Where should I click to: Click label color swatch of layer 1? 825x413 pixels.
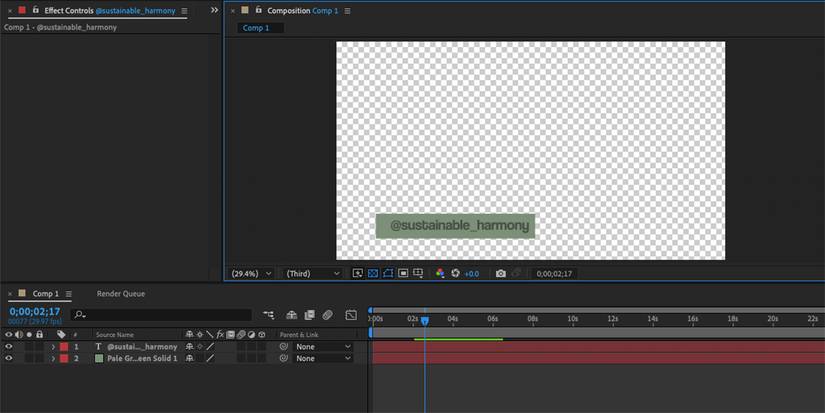click(64, 347)
